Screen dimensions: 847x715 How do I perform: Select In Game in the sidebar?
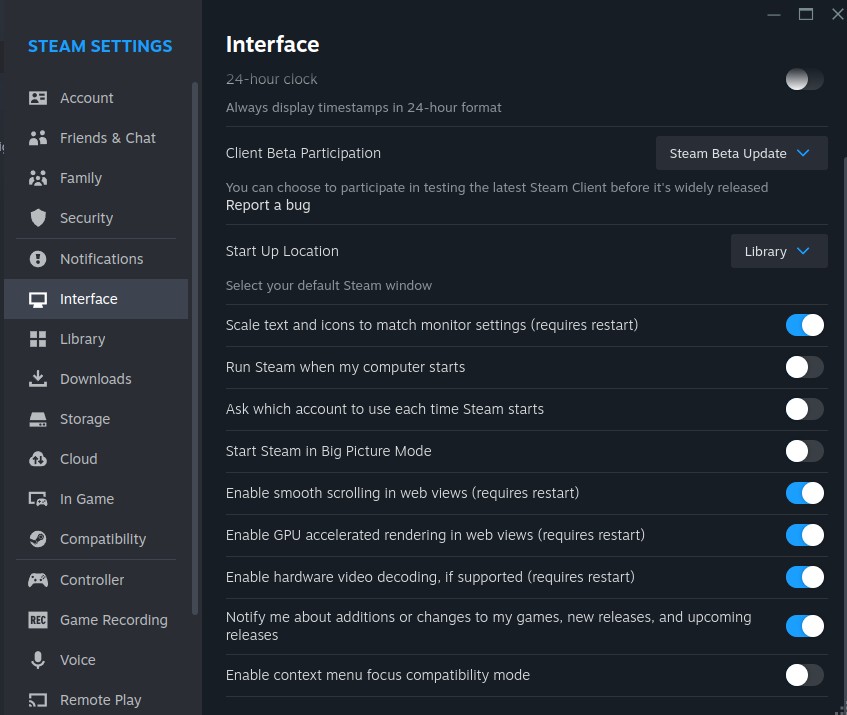(x=87, y=499)
